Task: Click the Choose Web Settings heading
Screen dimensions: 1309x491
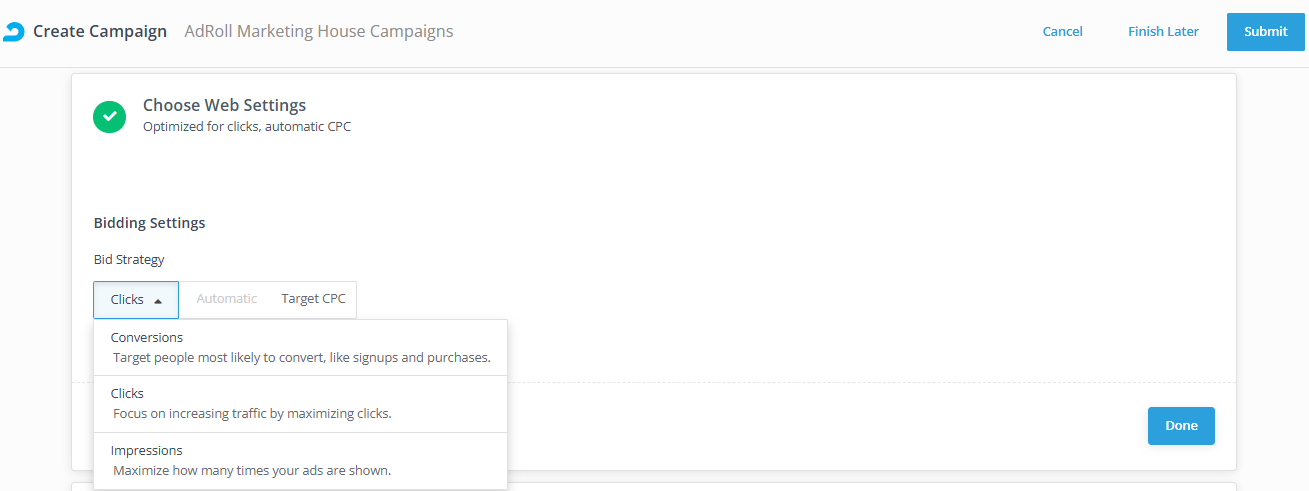Action: coord(224,105)
